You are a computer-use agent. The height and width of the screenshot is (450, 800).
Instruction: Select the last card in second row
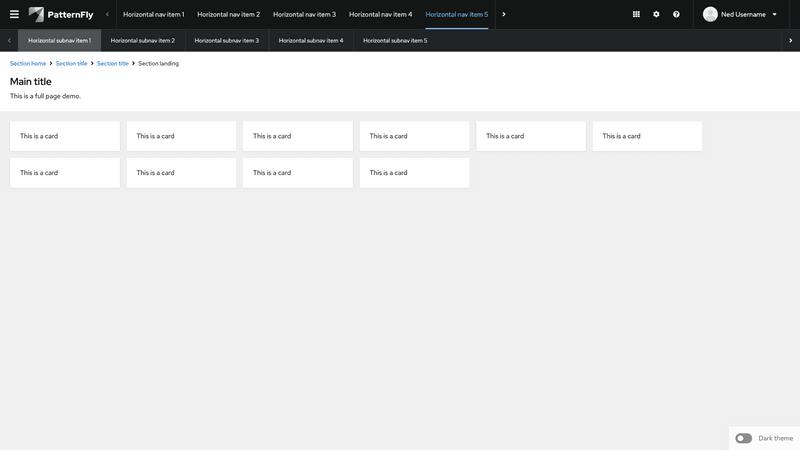414,173
